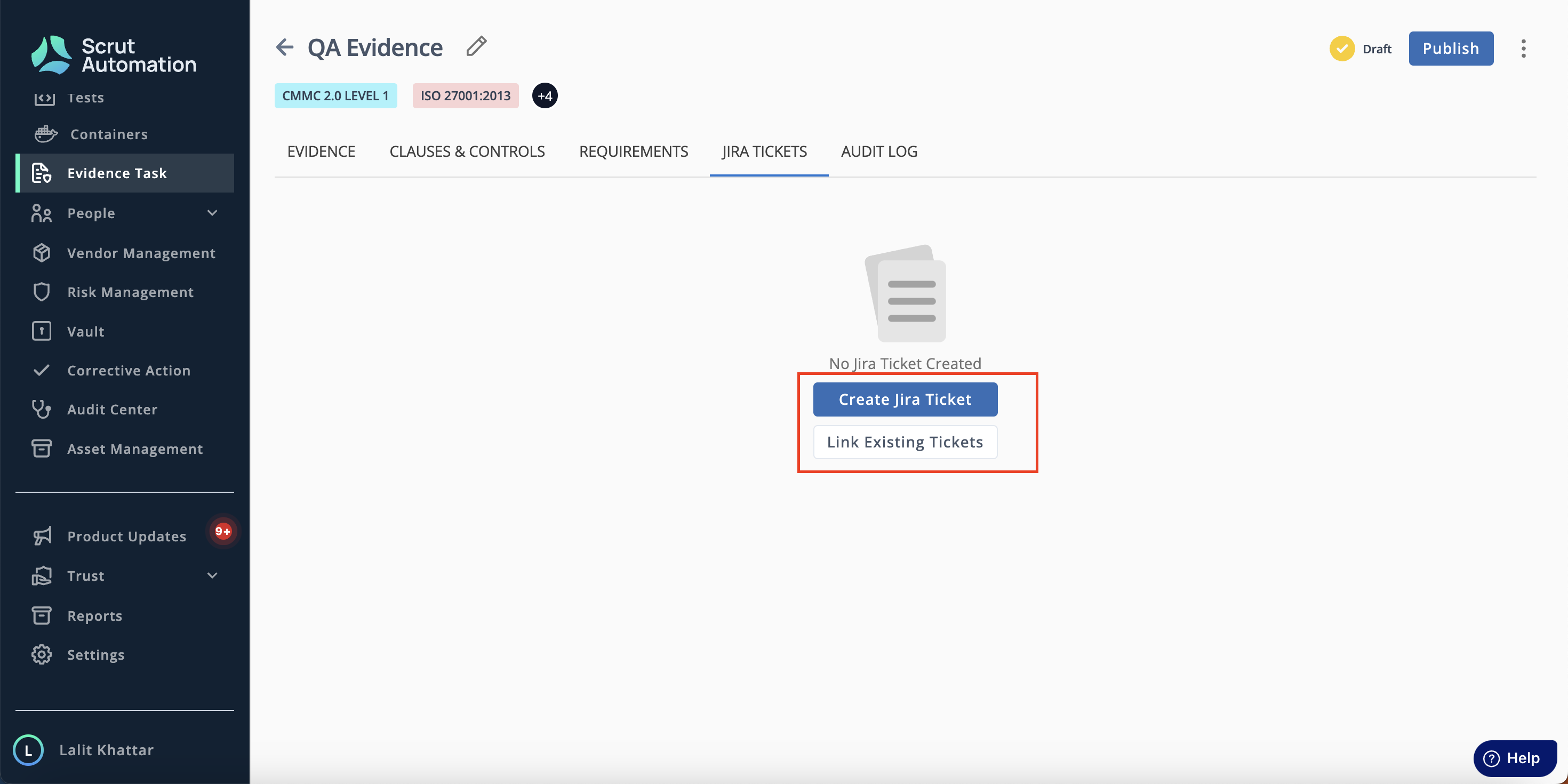Screen dimensions: 1568x784
Task: Click the ISO 27001:2013 tag
Action: click(466, 95)
